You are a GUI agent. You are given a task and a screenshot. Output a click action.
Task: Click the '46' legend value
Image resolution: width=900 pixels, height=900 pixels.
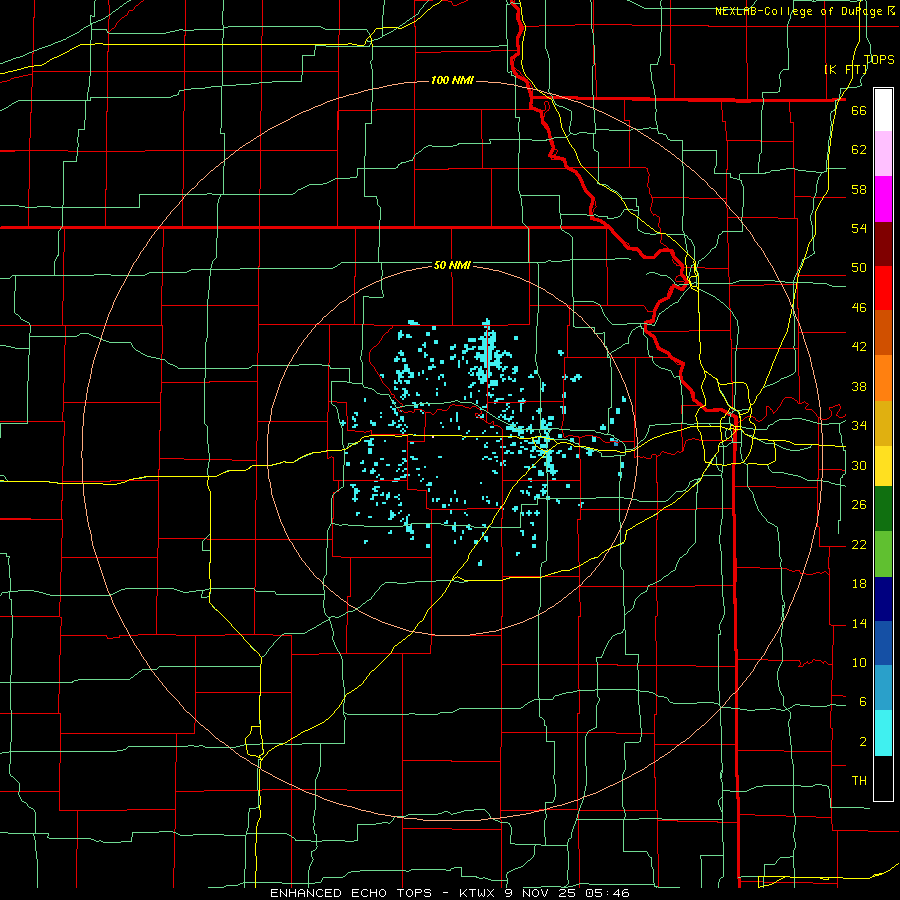click(859, 308)
